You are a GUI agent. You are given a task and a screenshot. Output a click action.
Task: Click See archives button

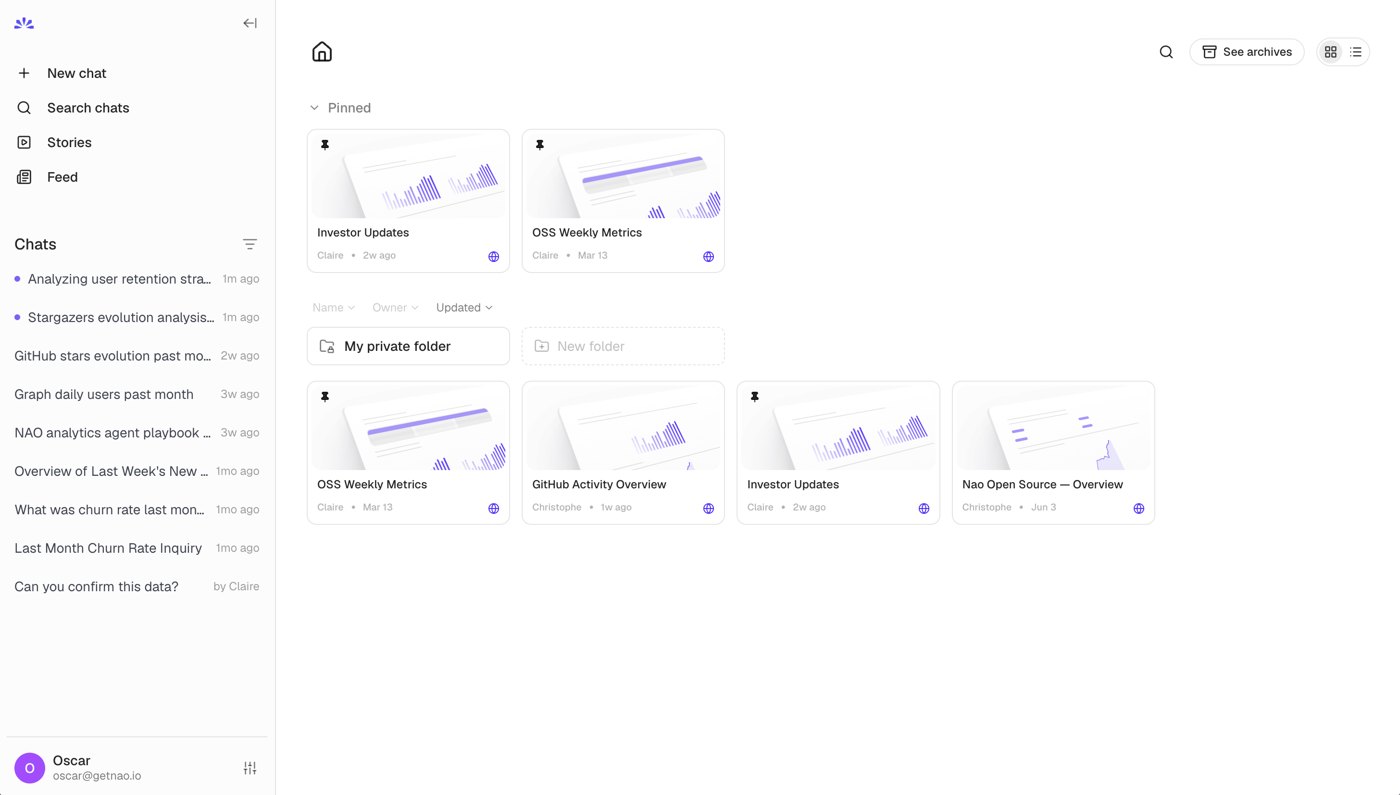(x=1247, y=52)
